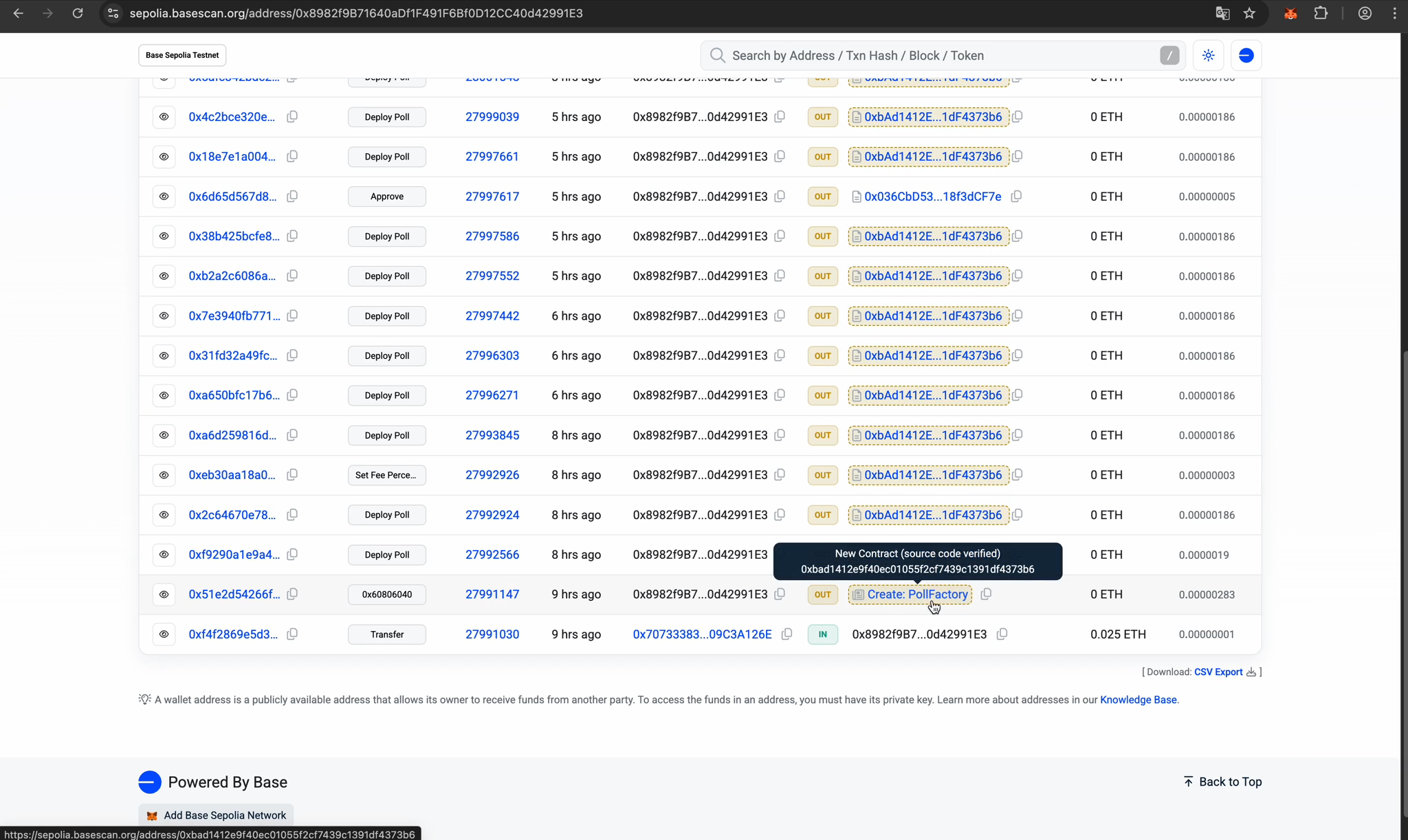Copy From address in block 27997661 row
The image size is (1408, 840).
tap(780, 157)
